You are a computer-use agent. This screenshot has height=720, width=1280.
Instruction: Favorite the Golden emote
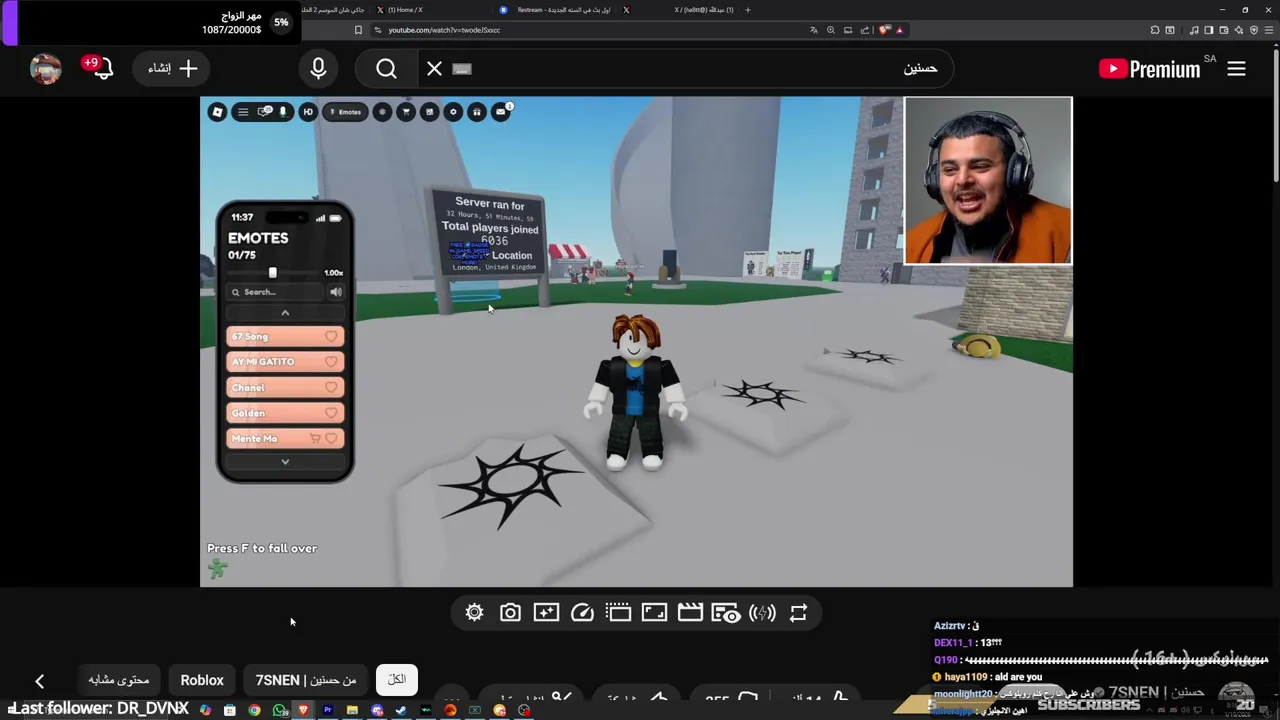(x=331, y=413)
